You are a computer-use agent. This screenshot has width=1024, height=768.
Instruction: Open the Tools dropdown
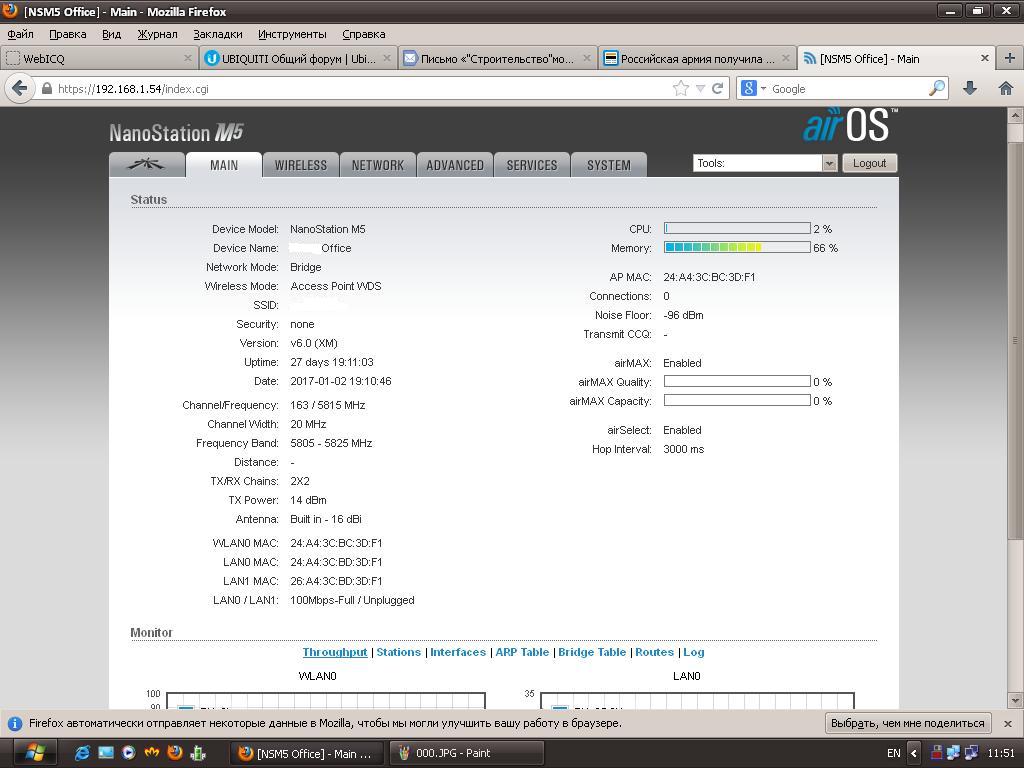pyautogui.click(x=764, y=163)
